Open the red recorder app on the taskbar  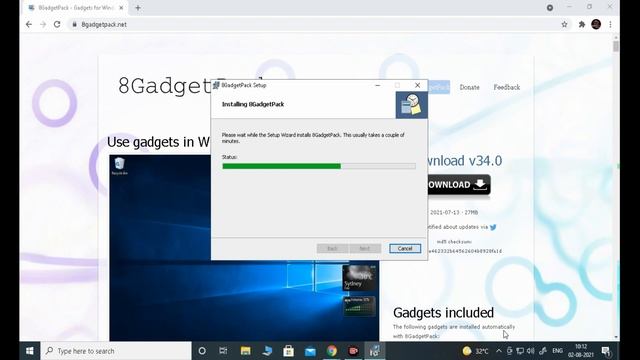(353, 351)
